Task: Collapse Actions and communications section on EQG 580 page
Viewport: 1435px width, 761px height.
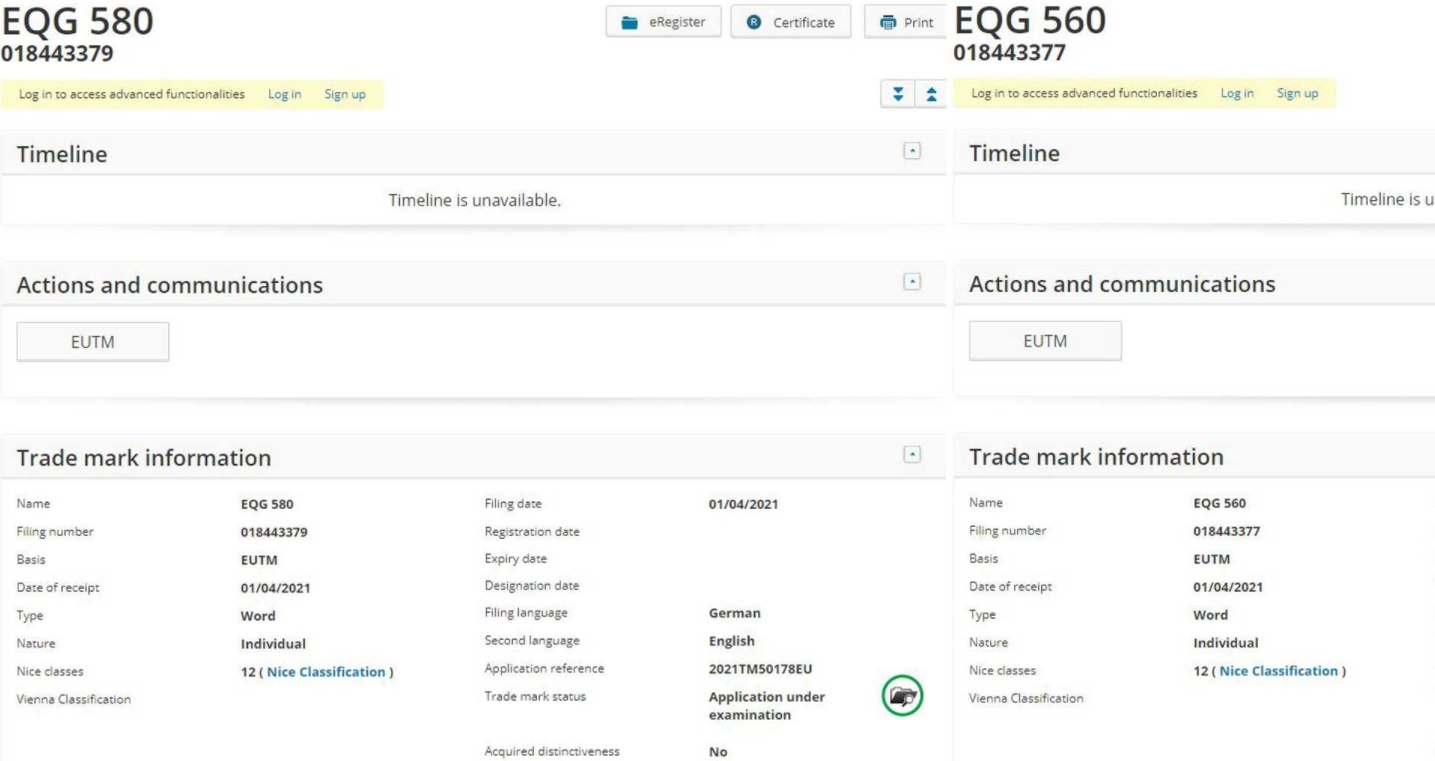Action: [911, 281]
